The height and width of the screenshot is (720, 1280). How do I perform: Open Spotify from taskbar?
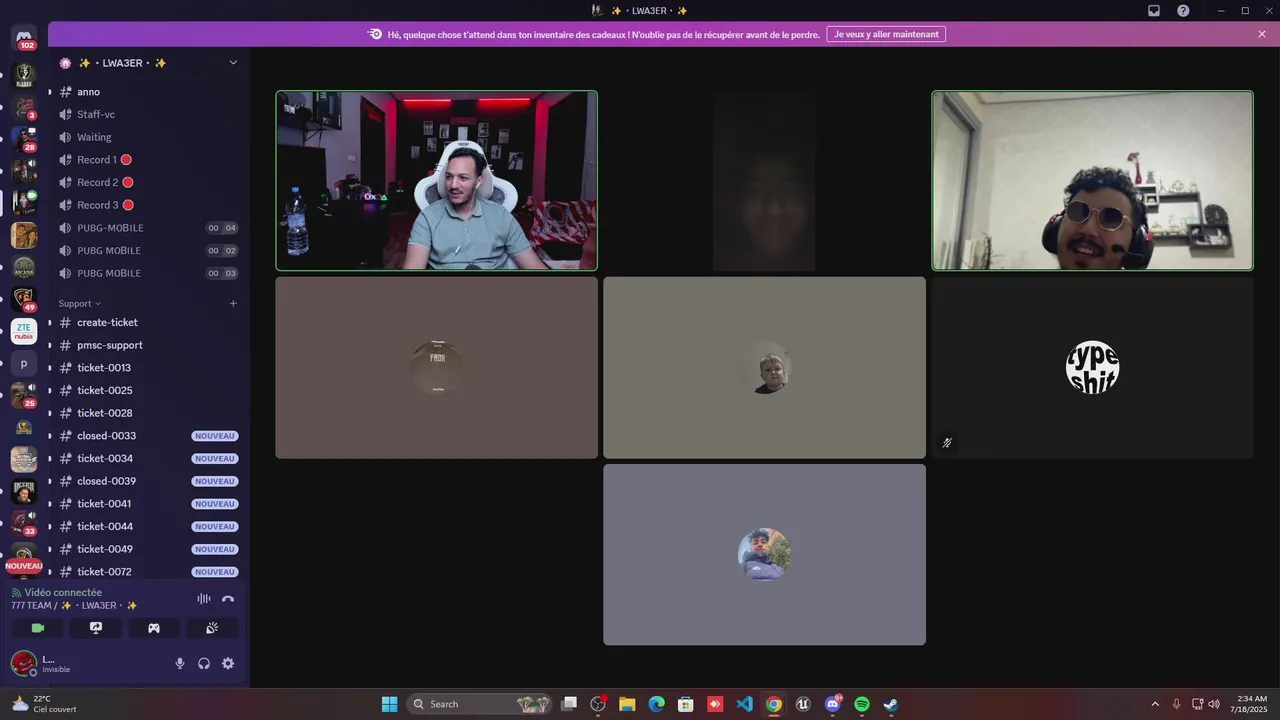click(862, 704)
